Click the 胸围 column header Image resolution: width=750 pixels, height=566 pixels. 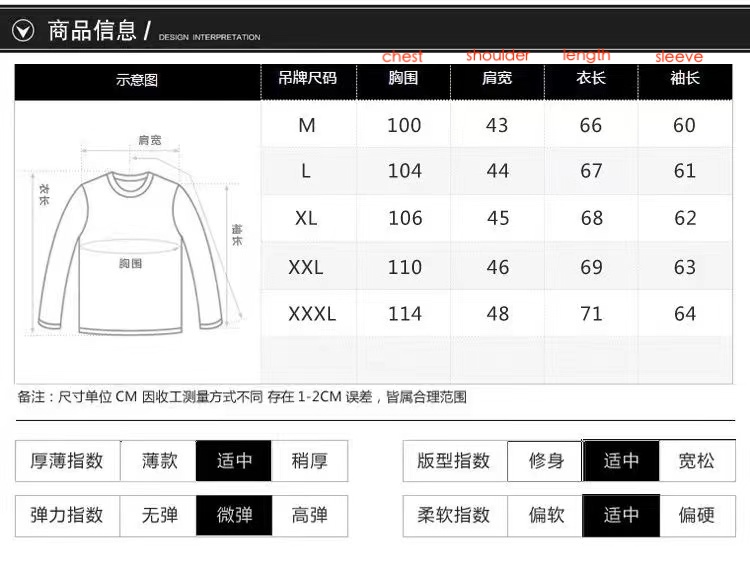tap(403, 79)
